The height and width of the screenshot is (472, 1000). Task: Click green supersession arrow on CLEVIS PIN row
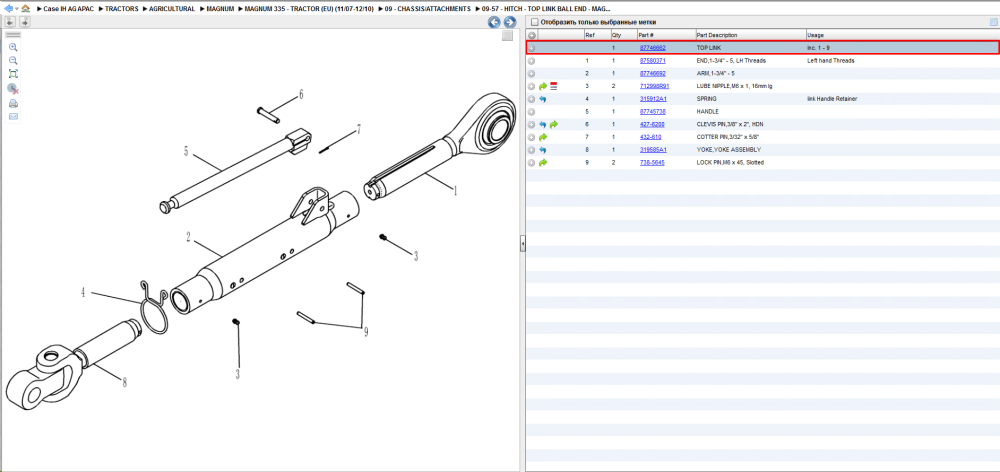pyautogui.click(x=554, y=124)
